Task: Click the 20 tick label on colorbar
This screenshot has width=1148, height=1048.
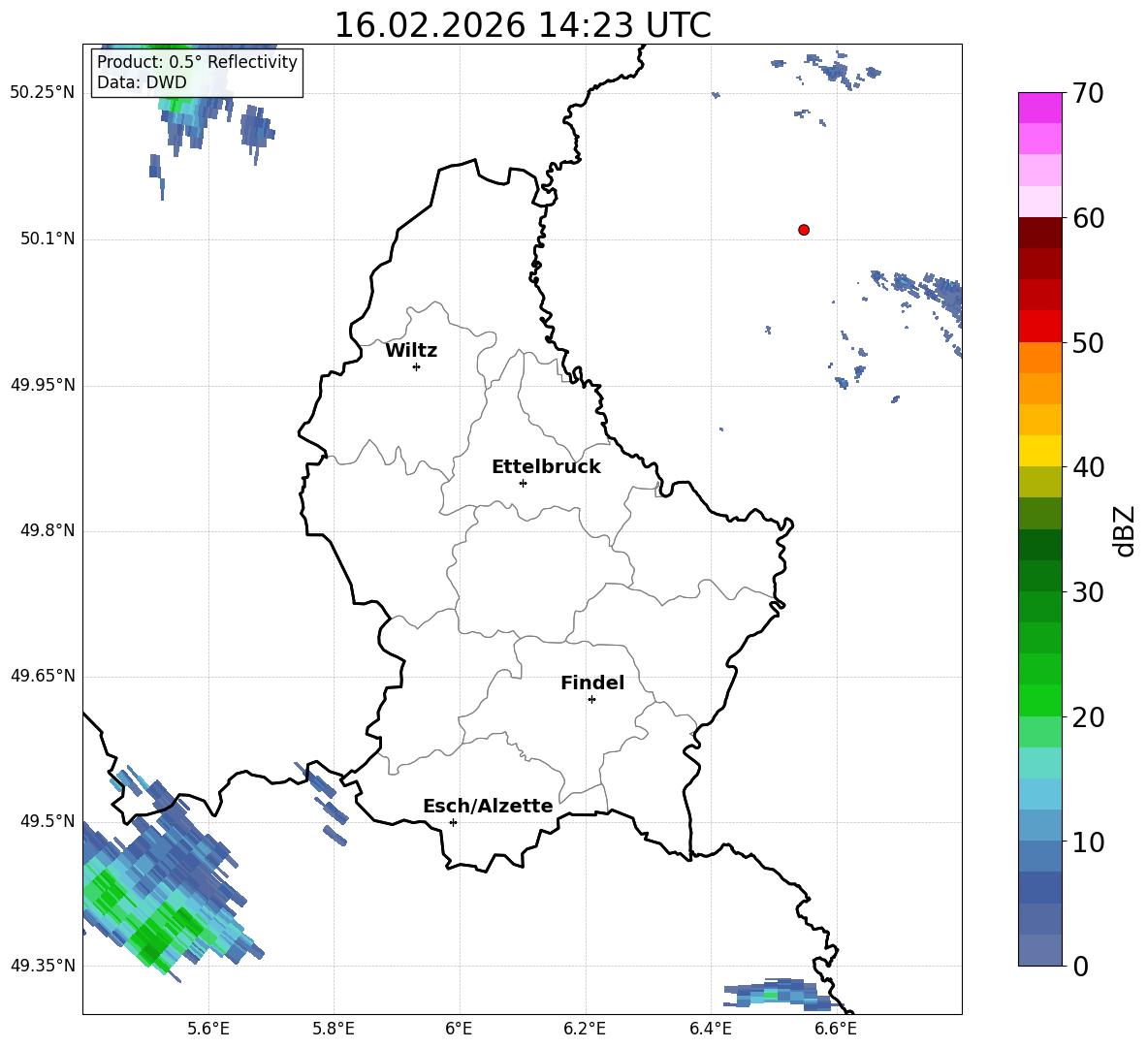Action: pos(1088,717)
